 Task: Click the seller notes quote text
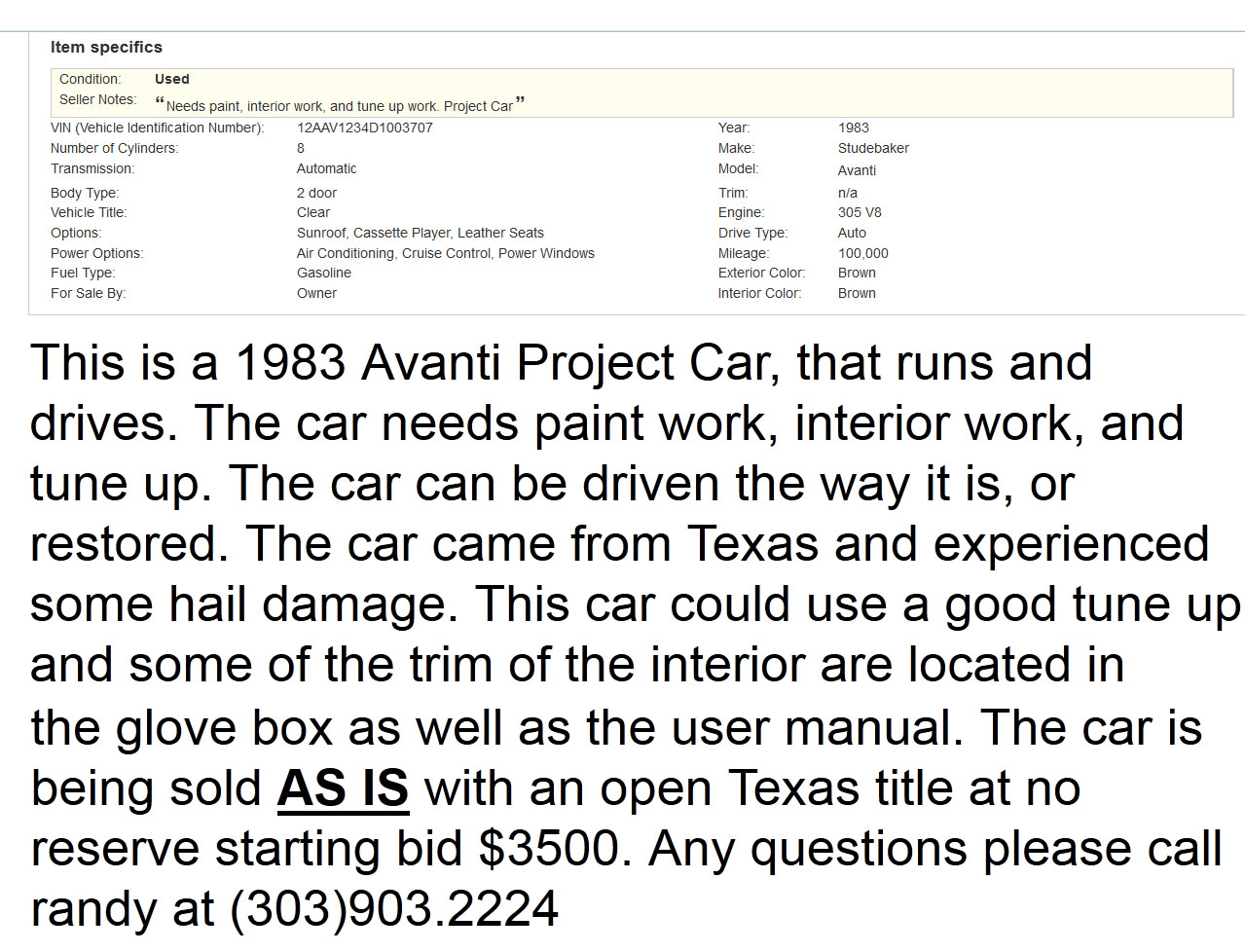pos(339,105)
